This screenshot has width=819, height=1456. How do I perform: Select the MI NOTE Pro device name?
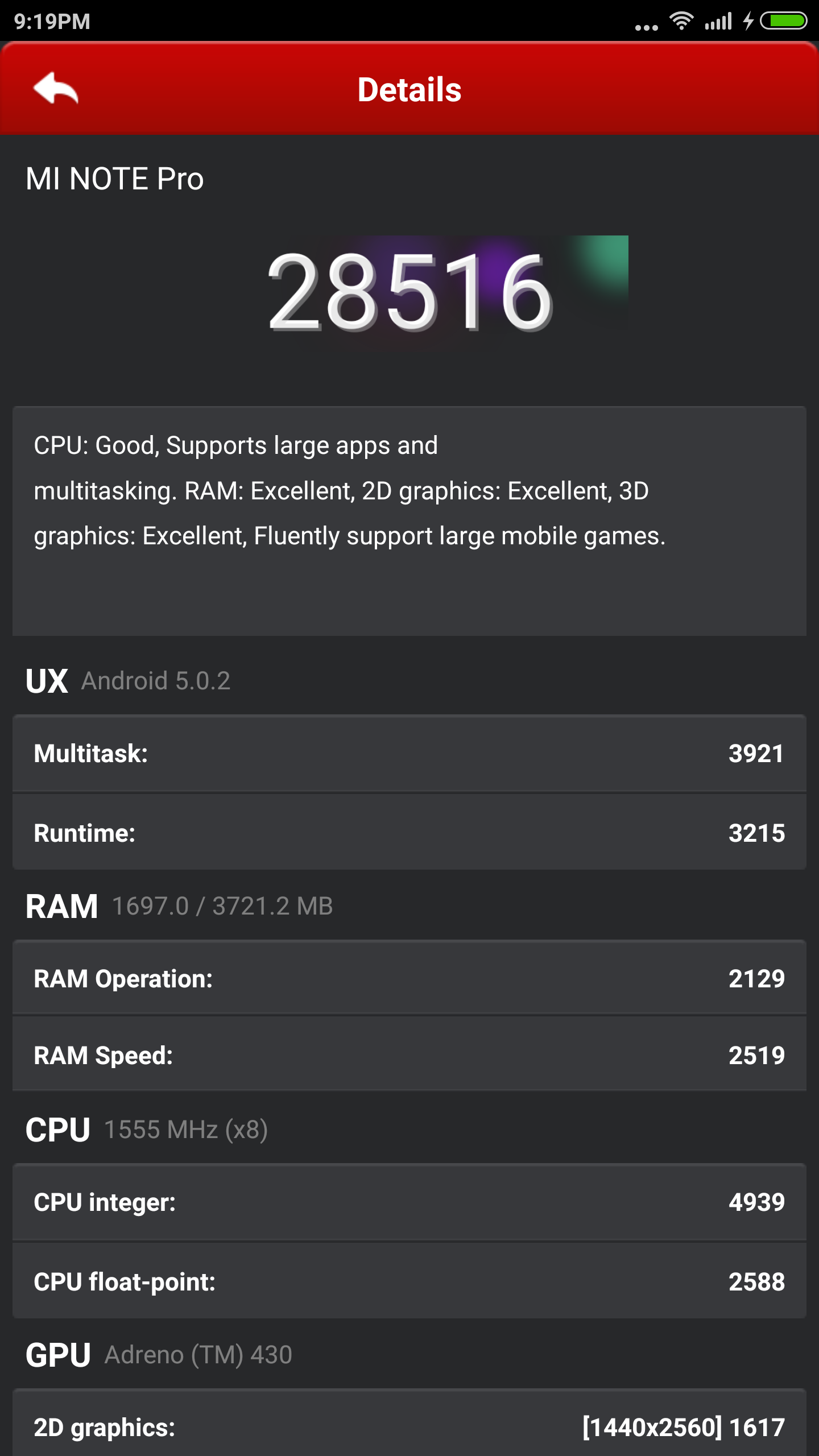[x=115, y=179]
